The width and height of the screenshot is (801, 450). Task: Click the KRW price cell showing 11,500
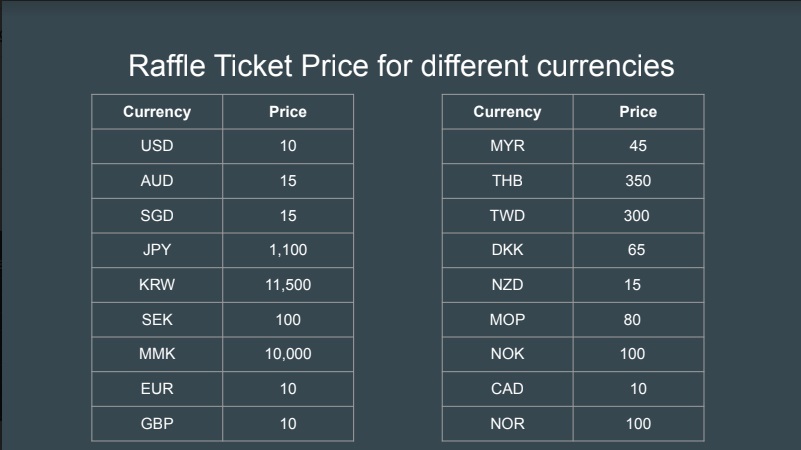click(x=288, y=285)
